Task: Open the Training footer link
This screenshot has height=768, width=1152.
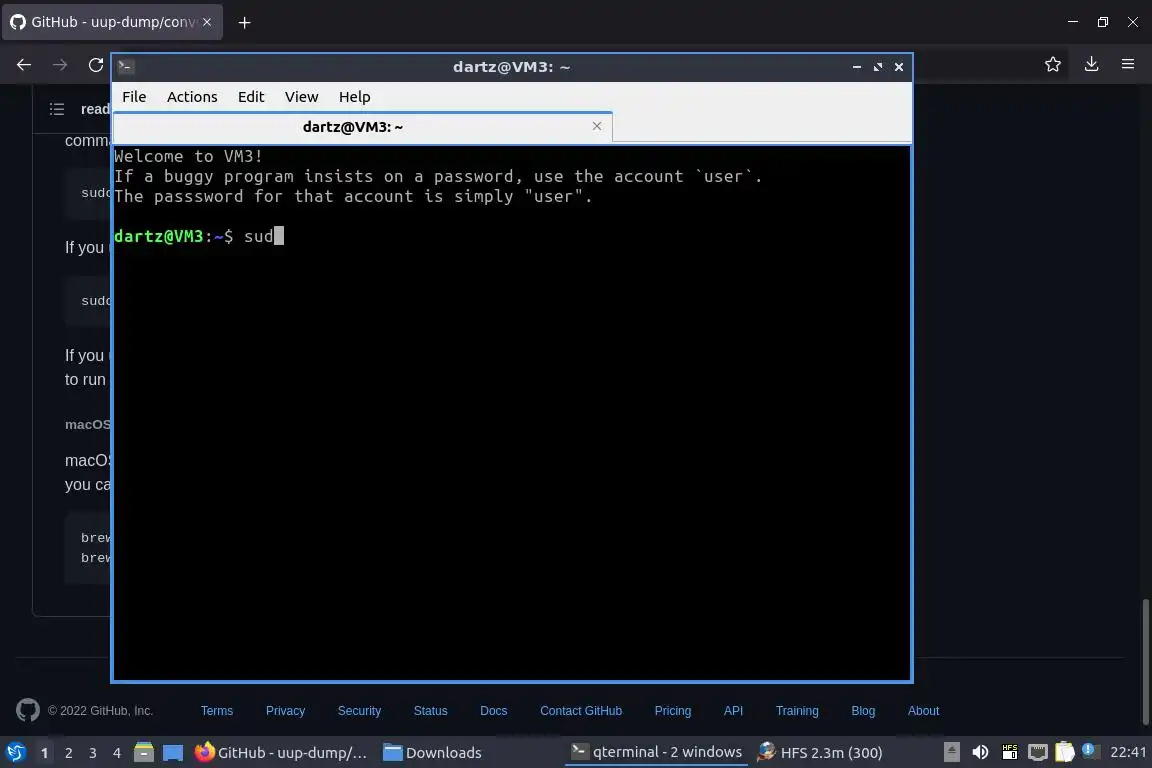Action: coord(797,711)
